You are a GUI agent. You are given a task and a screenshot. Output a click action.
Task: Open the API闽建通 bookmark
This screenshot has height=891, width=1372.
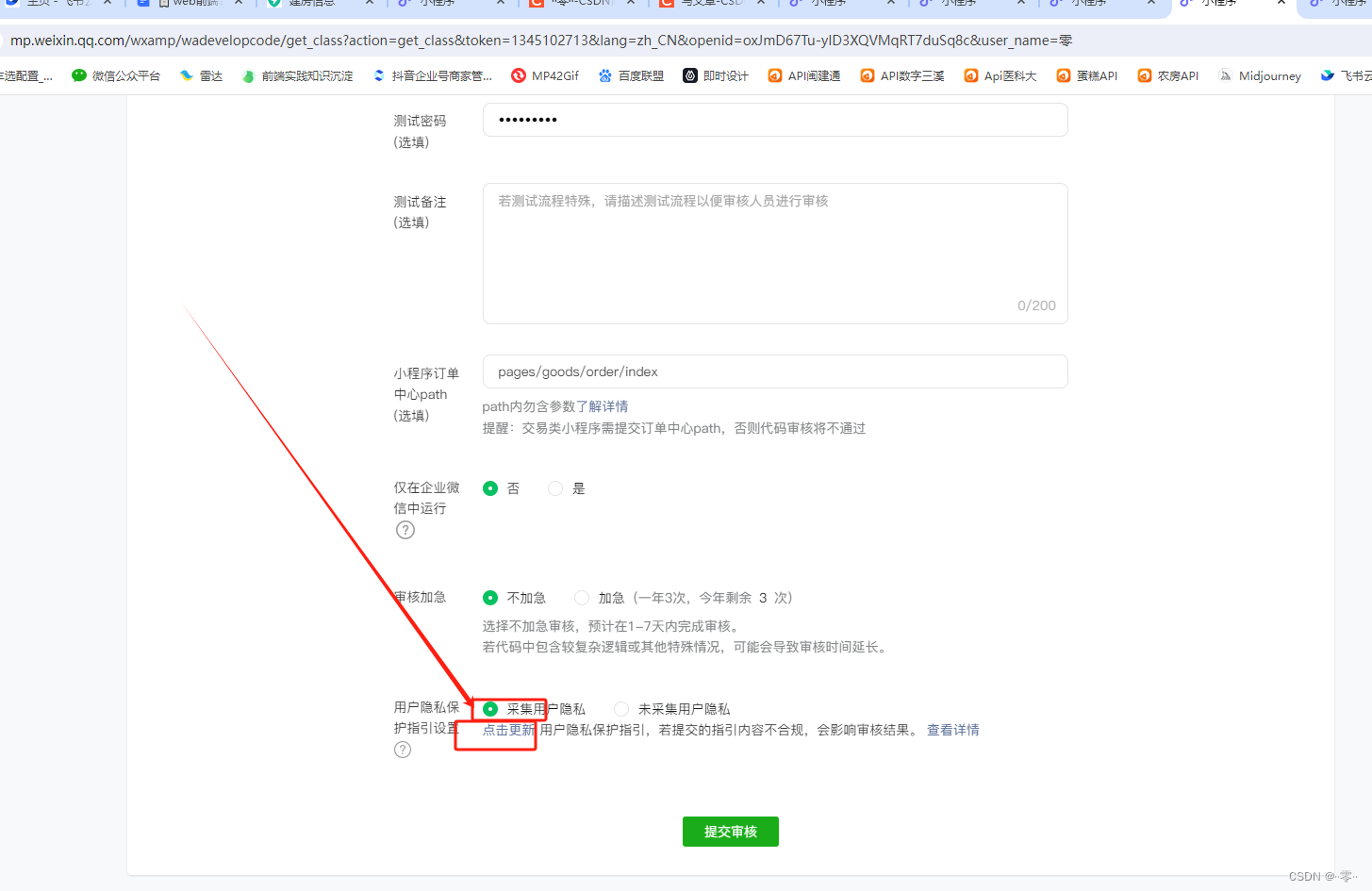803,75
